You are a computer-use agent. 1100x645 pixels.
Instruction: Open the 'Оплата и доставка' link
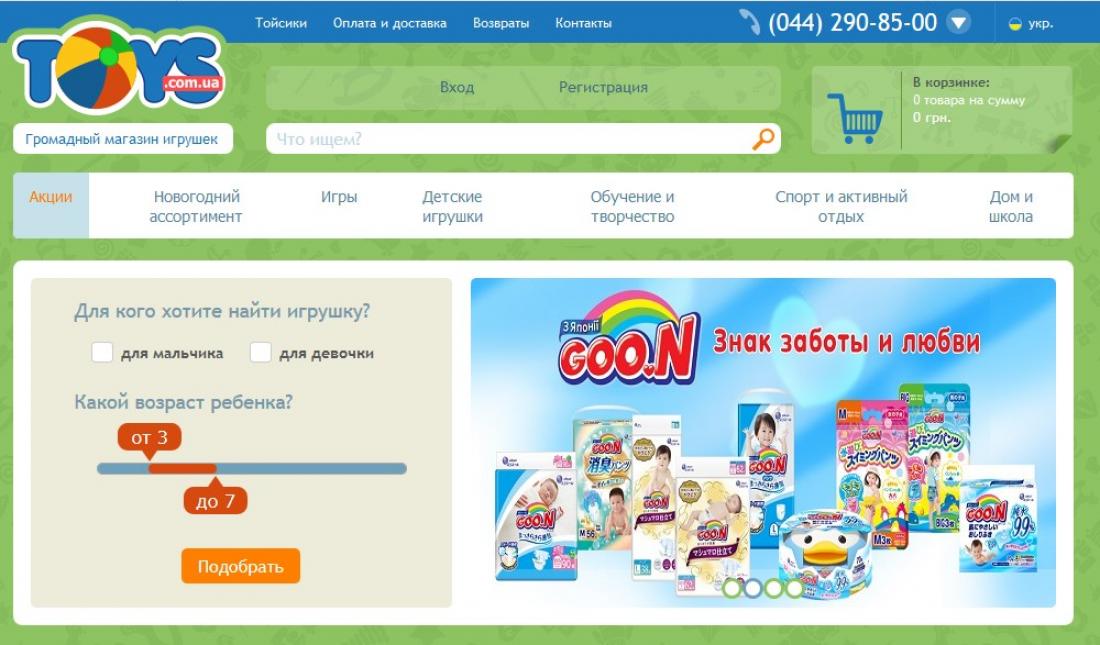tap(389, 23)
